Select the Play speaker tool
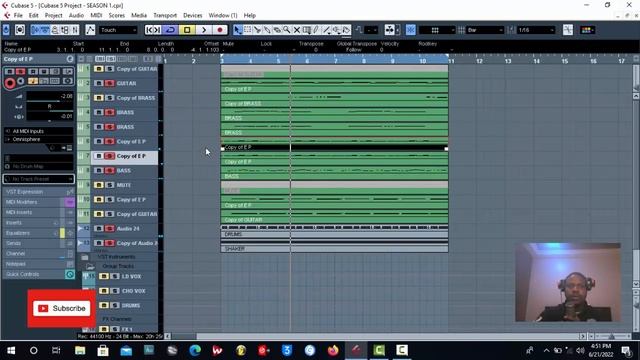Viewport: 640px width, 360px height. coord(336,30)
